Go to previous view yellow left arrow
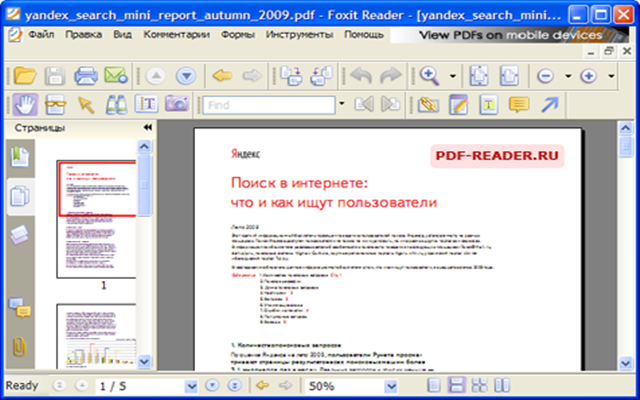The width and height of the screenshot is (640, 400). (222, 76)
